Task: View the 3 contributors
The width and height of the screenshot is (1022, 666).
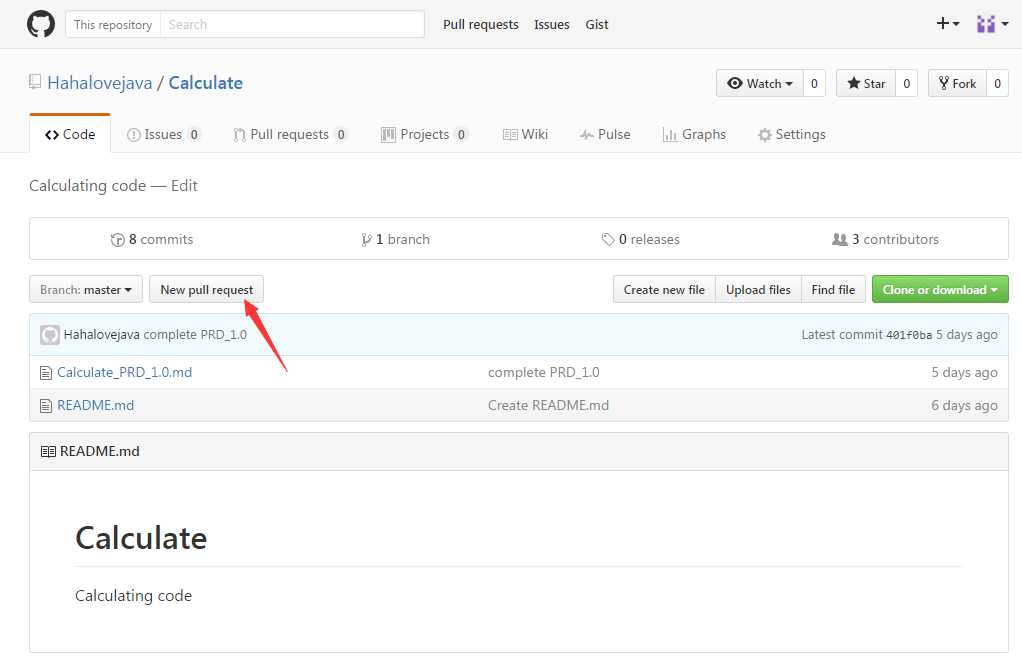Action: click(885, 239)
